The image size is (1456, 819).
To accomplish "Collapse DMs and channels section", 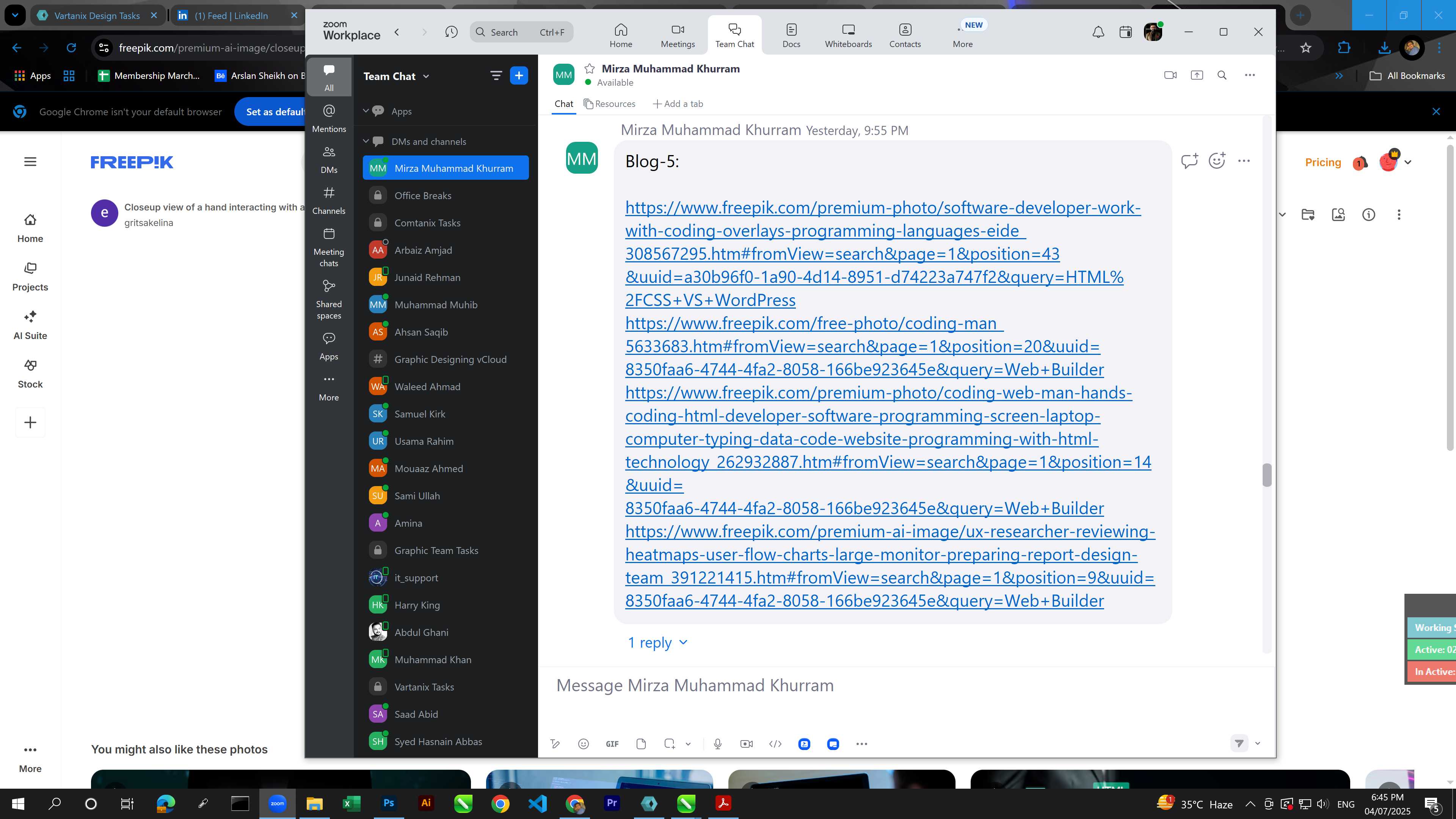I will point(366,141).
